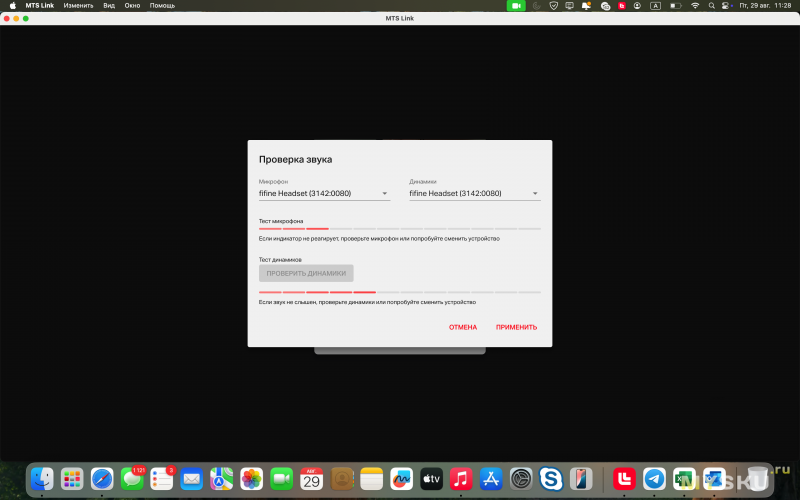This screenshot has height=500, width=800.
Task: Open Safari from the dock
Action: point(102,479)
